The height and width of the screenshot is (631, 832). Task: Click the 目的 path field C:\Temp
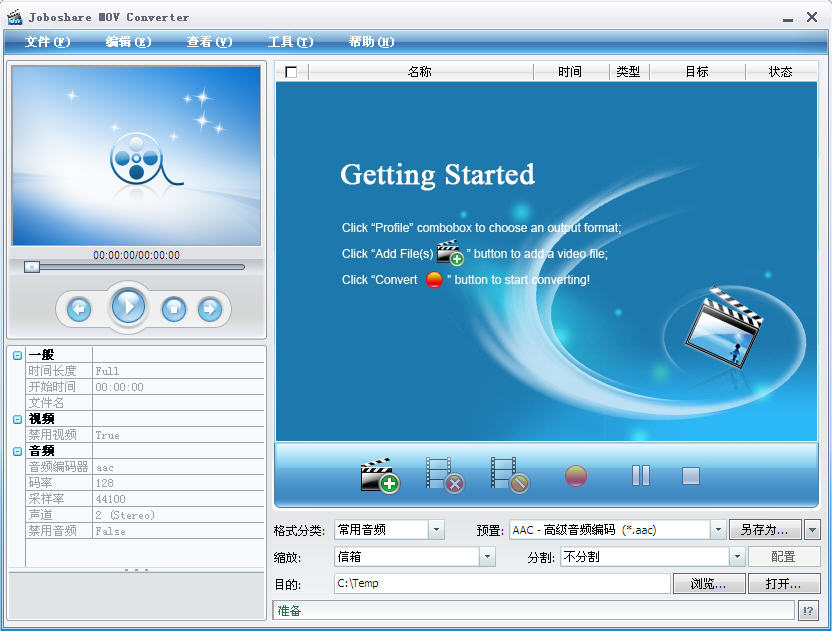[502, 583]
